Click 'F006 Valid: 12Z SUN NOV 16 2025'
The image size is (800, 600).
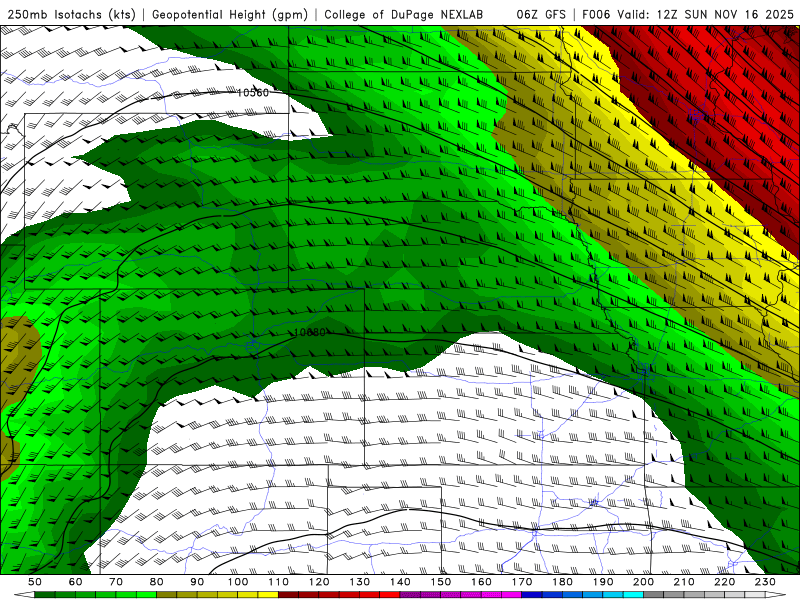(688, 14)
